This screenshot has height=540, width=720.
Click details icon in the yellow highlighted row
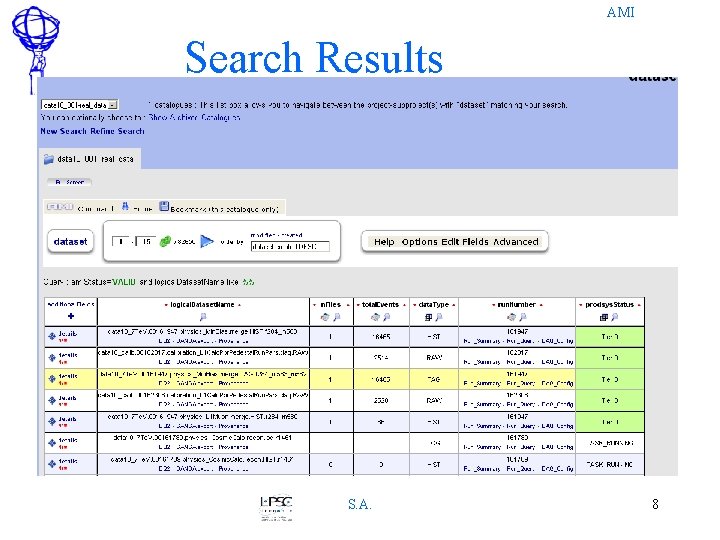52,379
